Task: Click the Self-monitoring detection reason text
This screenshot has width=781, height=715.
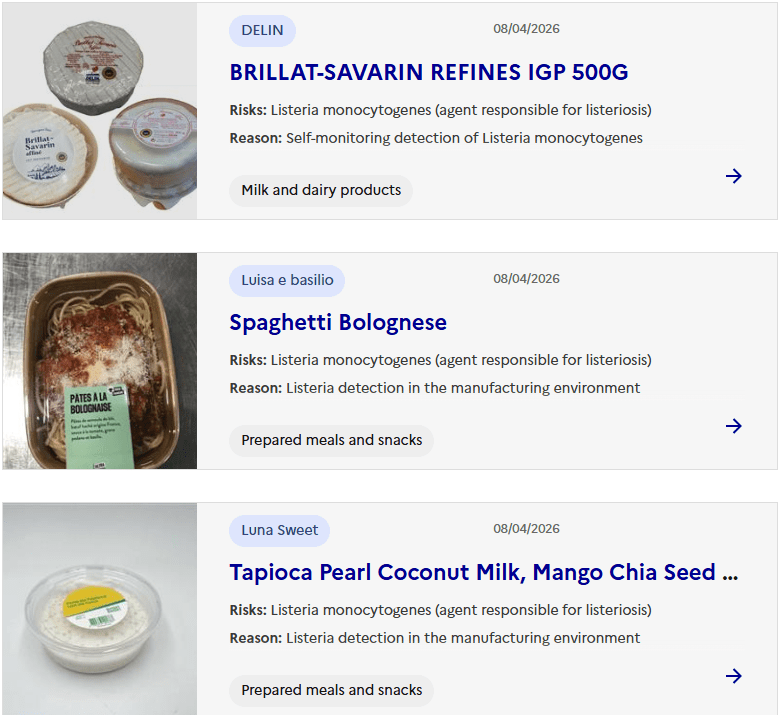Action: coord(464,138)
